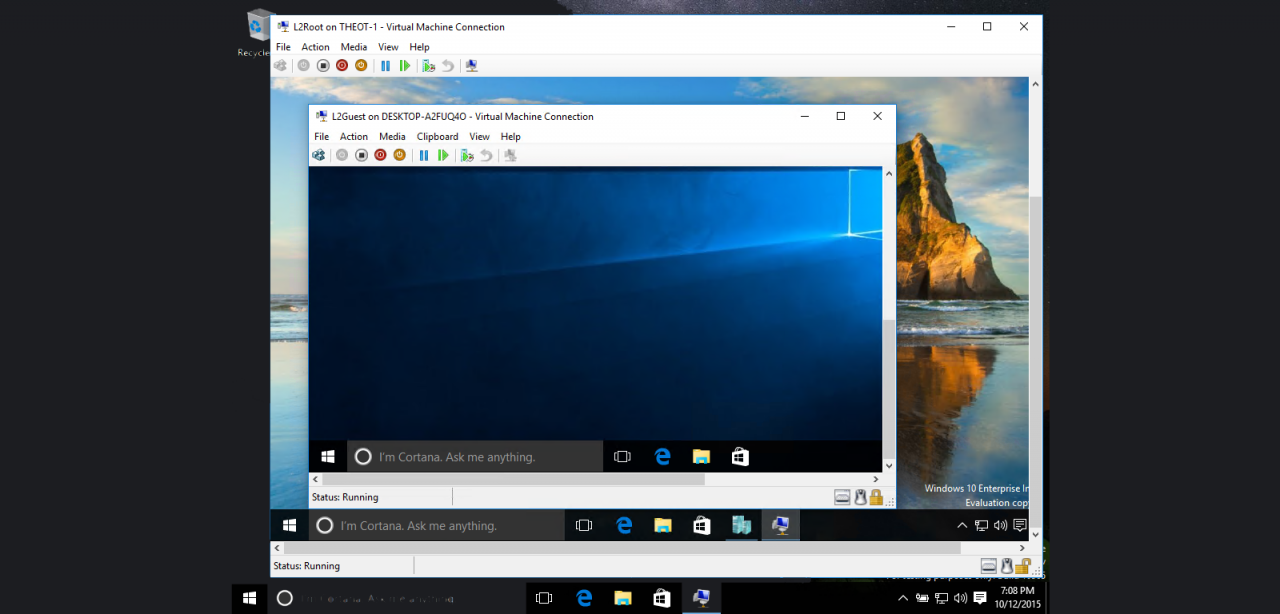Image resolution: width=1280 pixels, height=614 pixels.
Task: Toggle enhanced session in the L2Root toolbar
Action: click(472, 66)
